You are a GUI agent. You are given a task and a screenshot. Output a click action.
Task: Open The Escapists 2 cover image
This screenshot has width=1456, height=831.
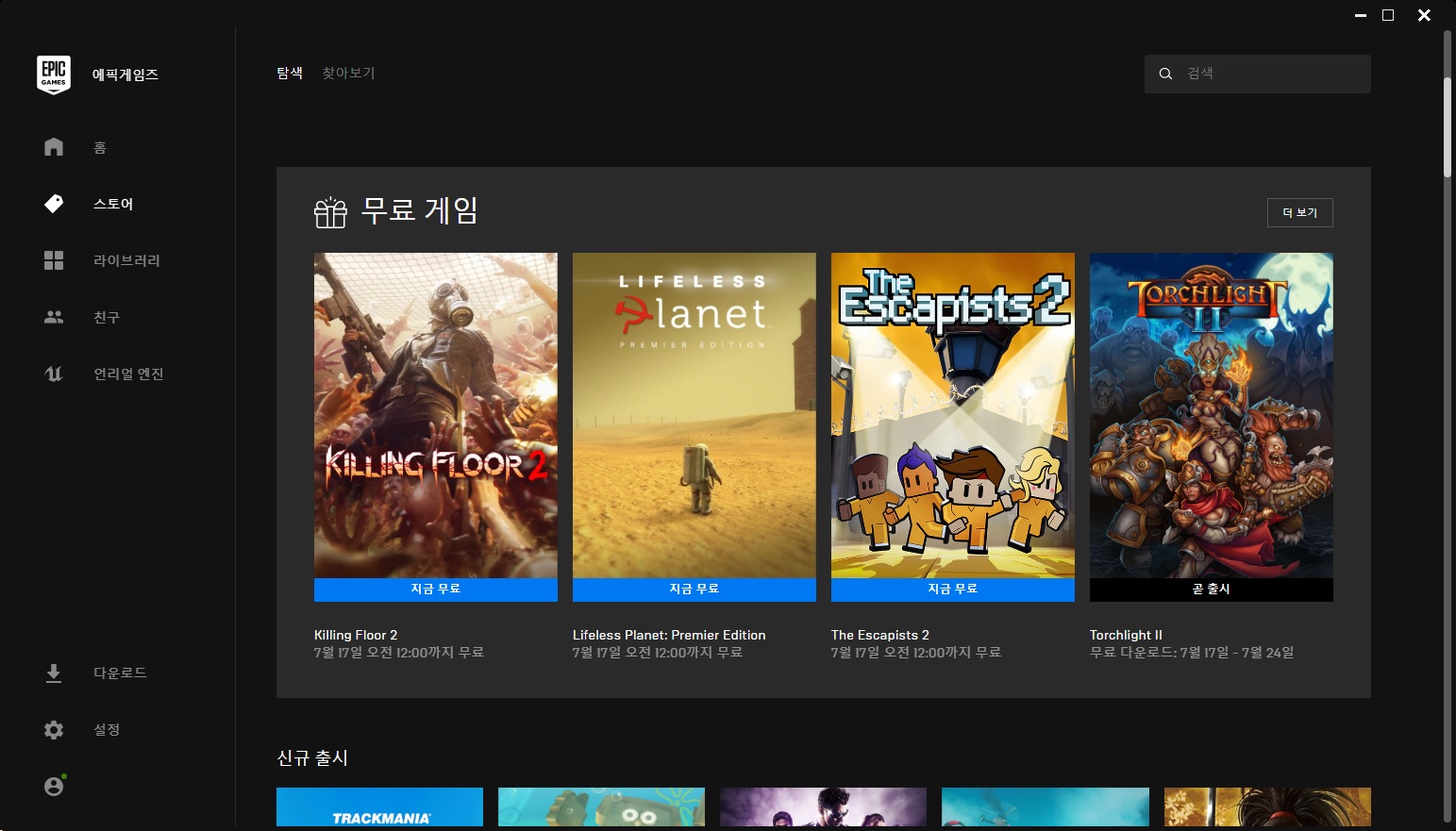pyautogui.click(x=953, y=415)
